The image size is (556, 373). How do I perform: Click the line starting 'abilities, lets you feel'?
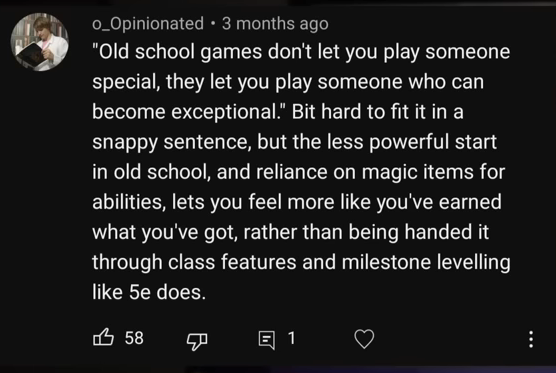coord(297,202)
